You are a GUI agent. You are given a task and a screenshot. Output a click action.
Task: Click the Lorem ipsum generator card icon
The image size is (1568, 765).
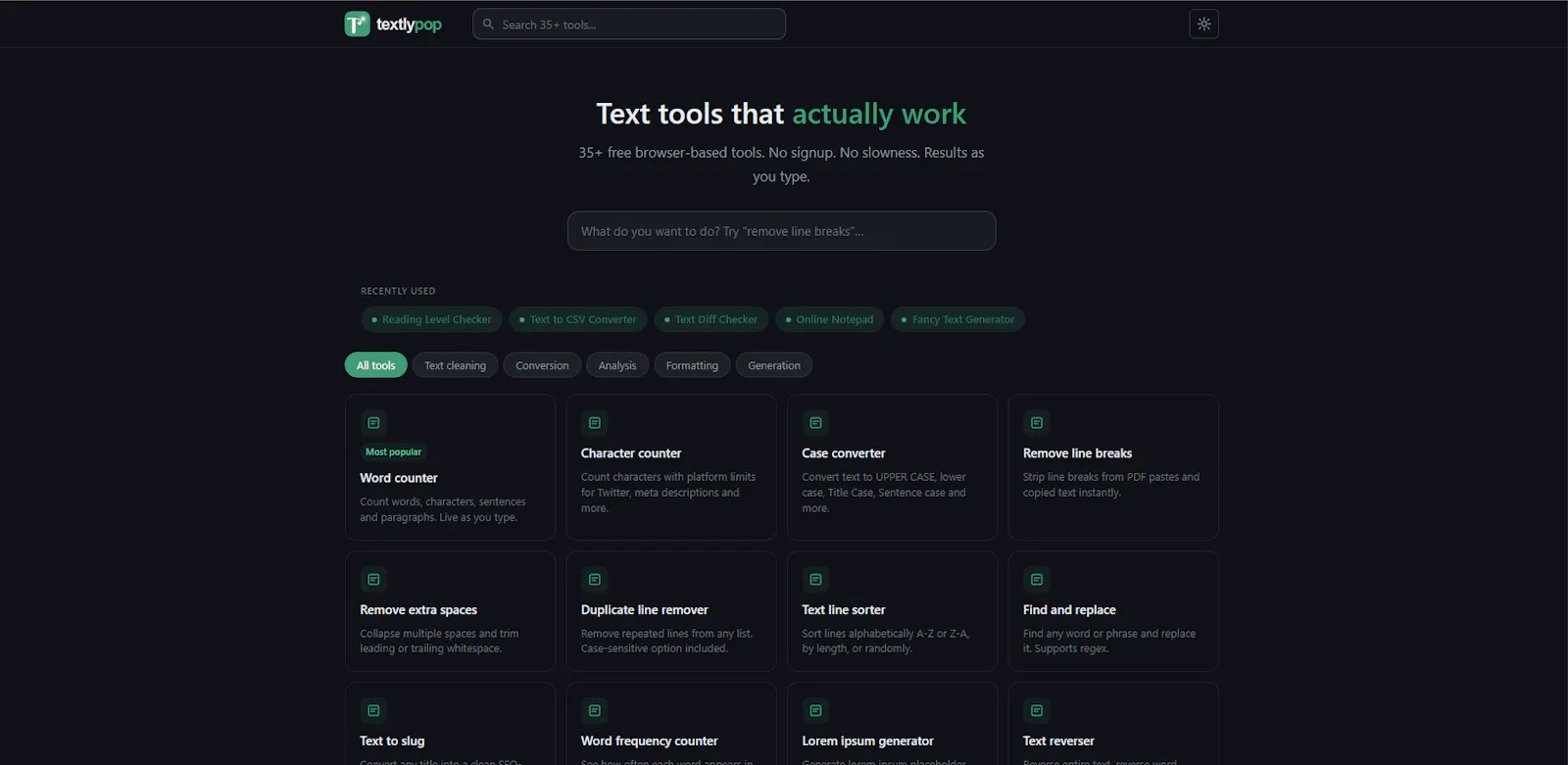coord(815,711)
